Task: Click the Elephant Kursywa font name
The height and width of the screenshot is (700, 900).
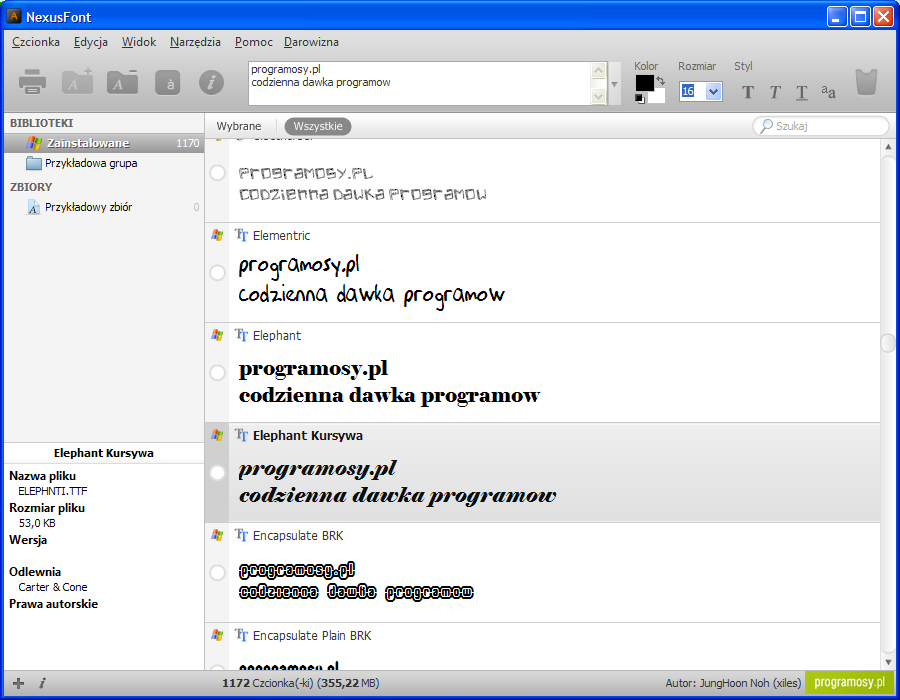Action: (x=308, y=435)
